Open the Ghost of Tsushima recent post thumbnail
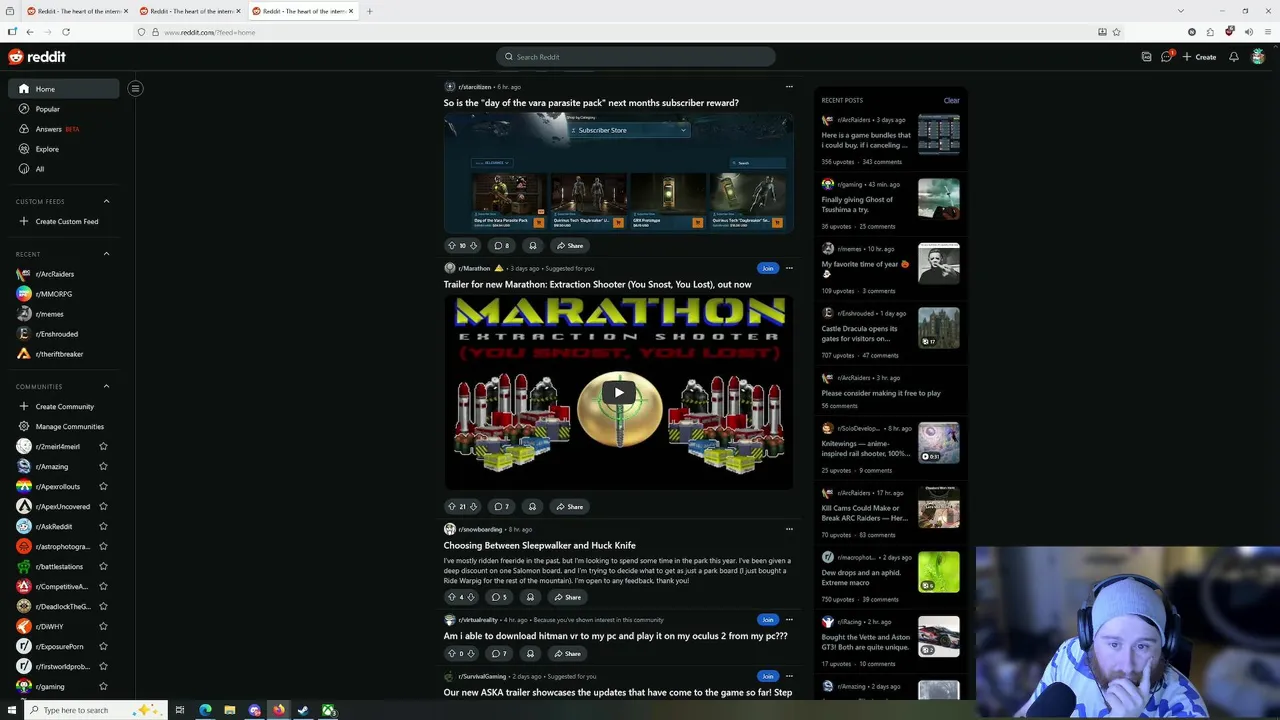 (x=939, y=198)
